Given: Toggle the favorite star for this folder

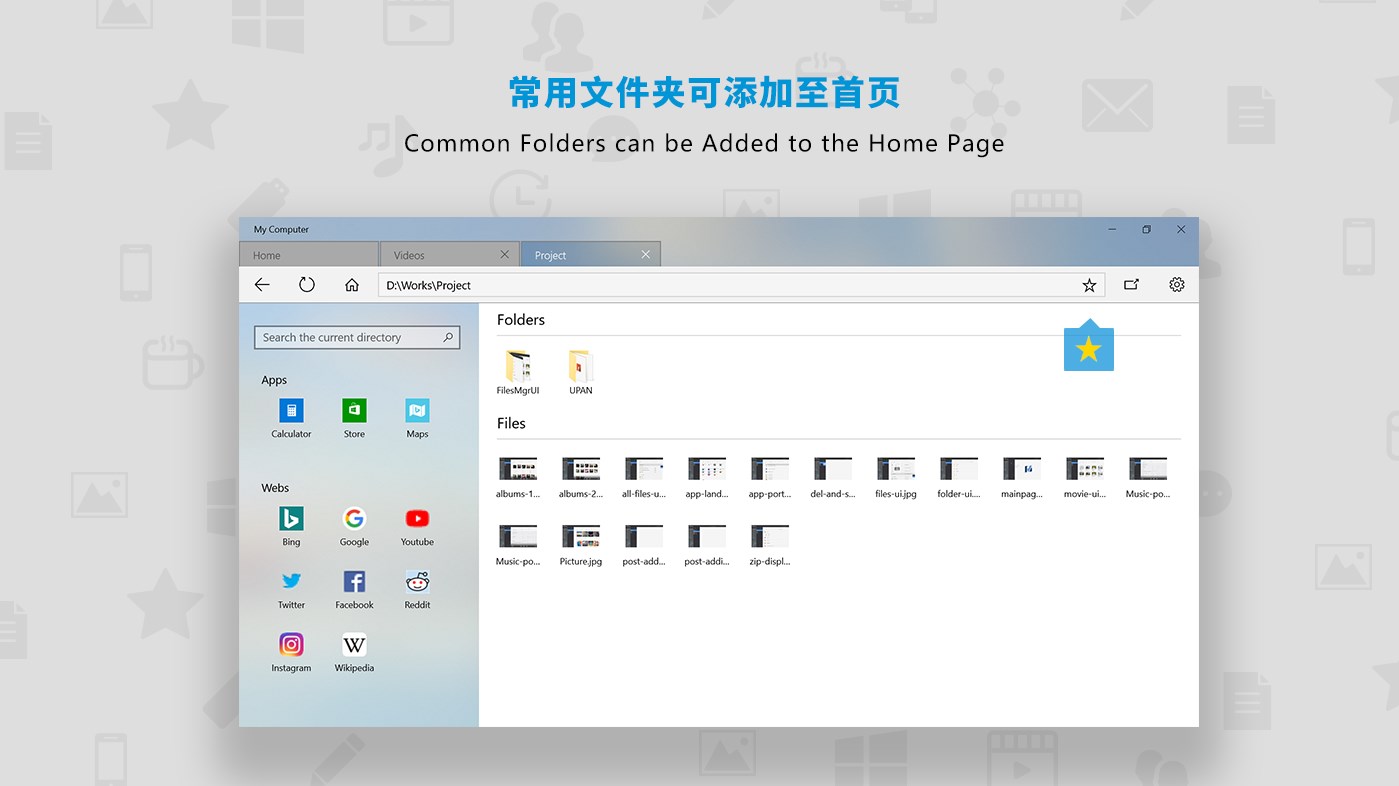Looking at the screenshot, I should coord(1089,284).
